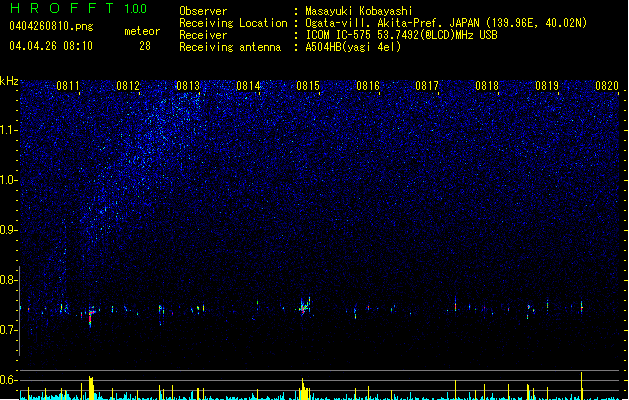This screenshot has height=400, width=629.
Task: Click the kHz axis unit label
Action: coord(9,81)
